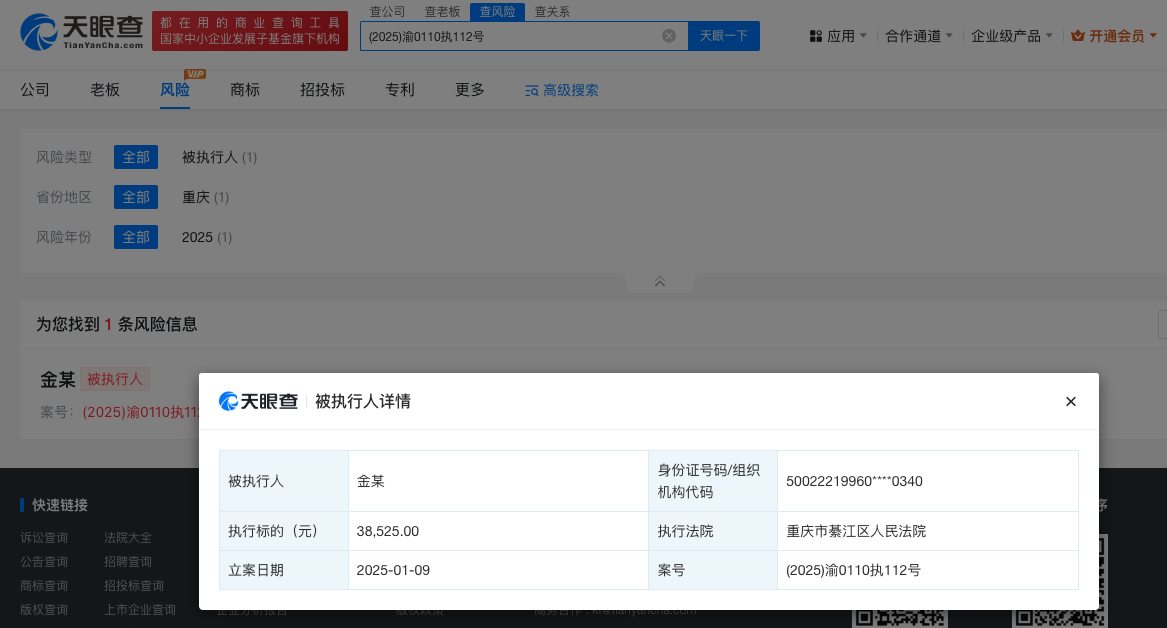Clear the search box with the X icon
The image size is (1167, 628).
click(669, 36)
